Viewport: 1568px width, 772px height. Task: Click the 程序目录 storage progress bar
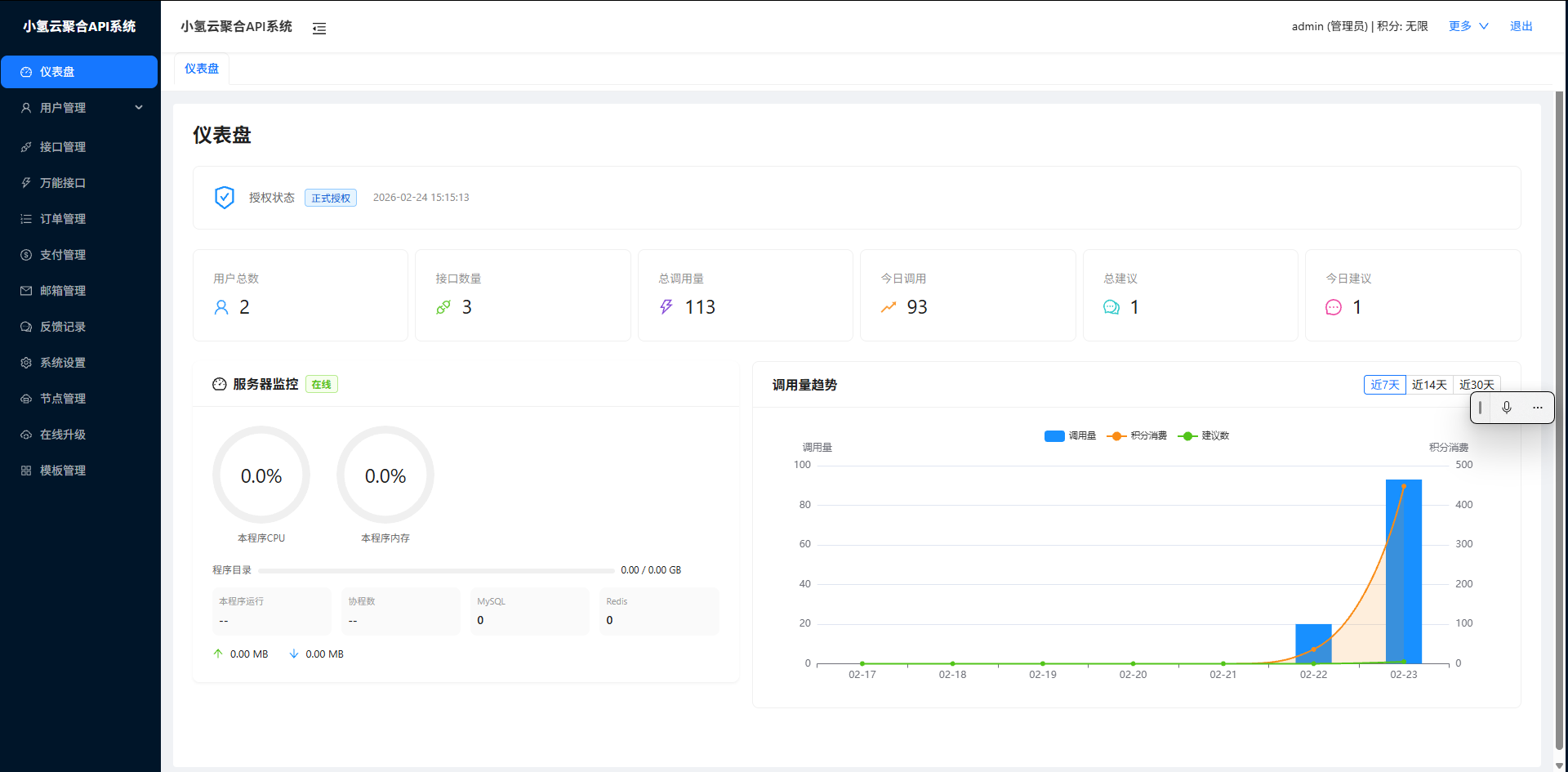[x=437, y=569]
